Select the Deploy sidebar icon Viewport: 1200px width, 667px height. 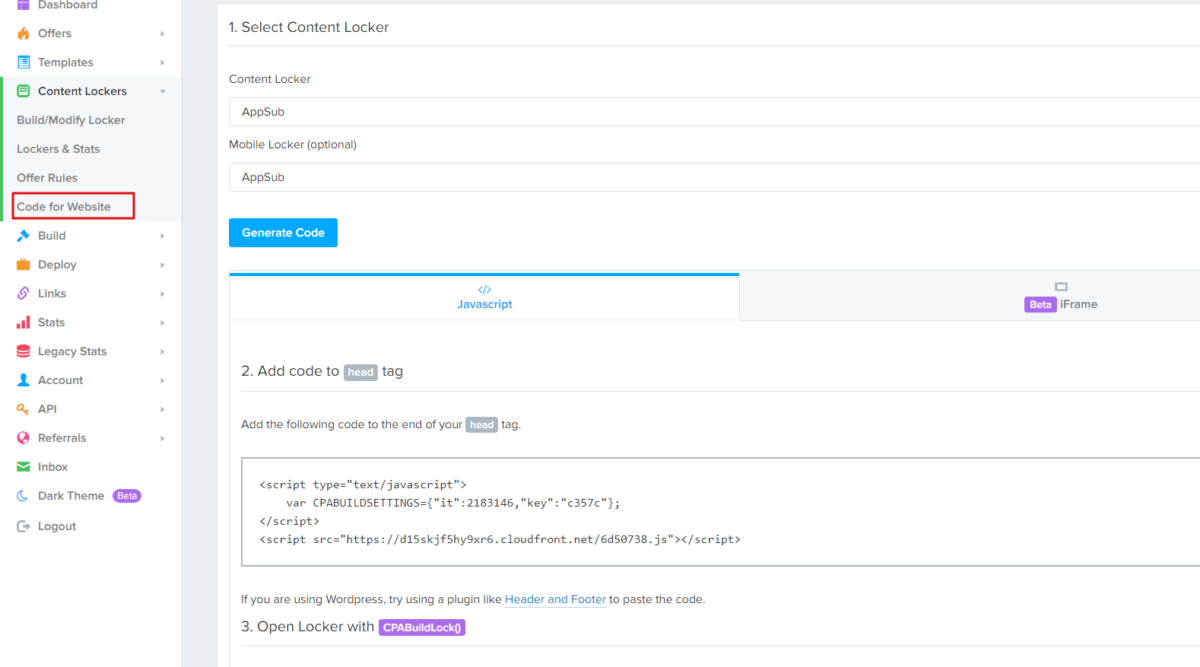(23, 264)
